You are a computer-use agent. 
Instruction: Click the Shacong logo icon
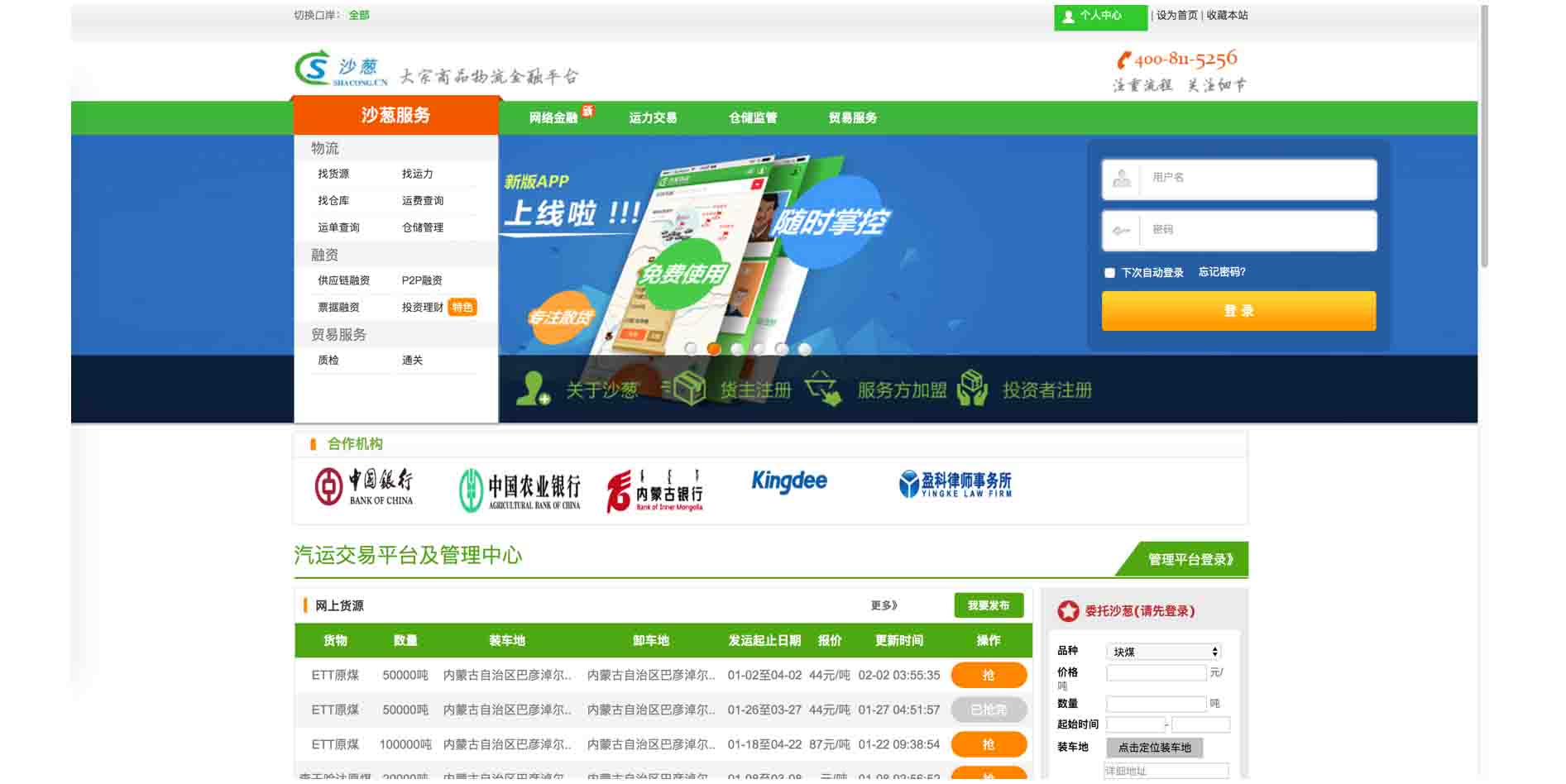pyautogui.click(x=314, y=69)
